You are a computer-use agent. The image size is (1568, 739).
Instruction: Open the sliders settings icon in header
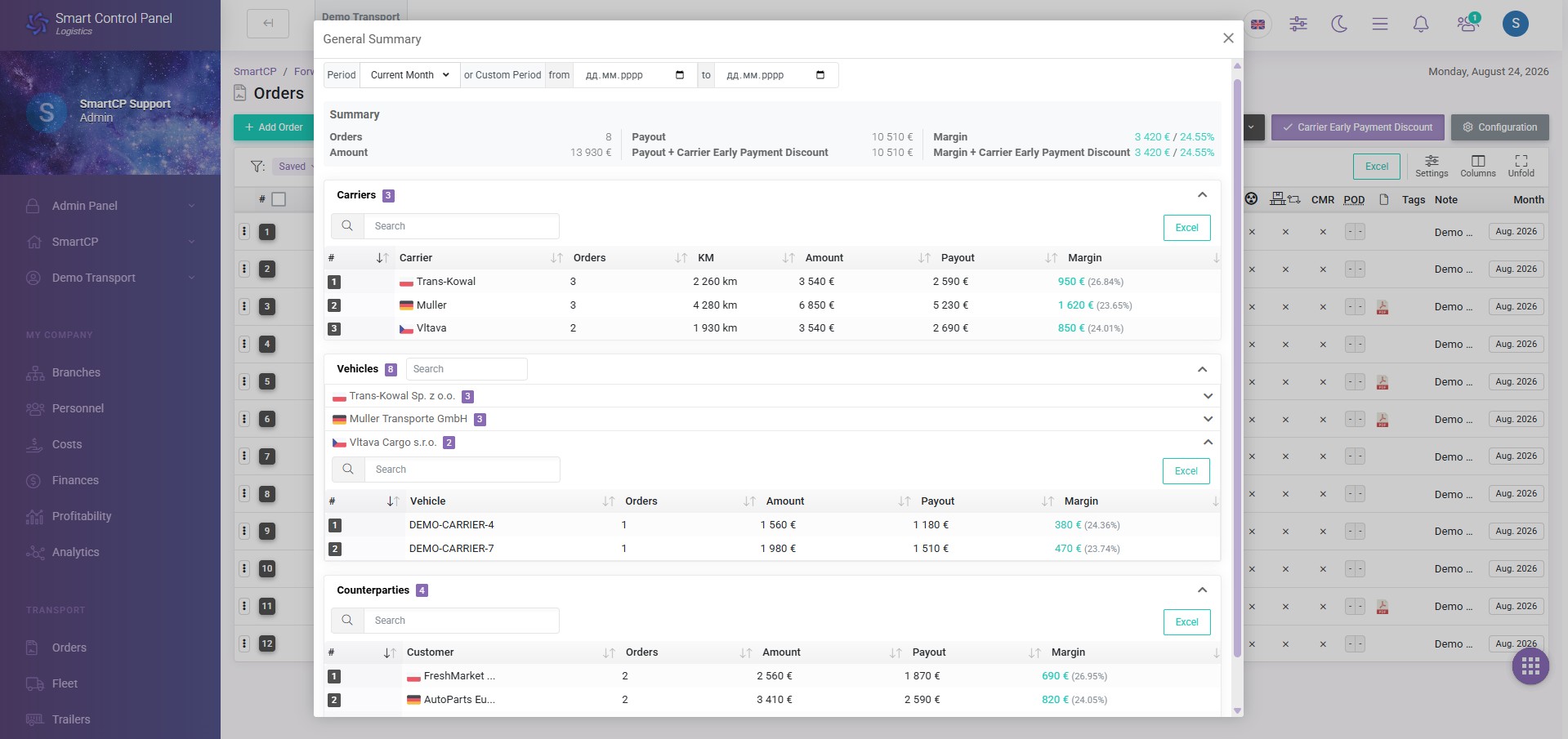[x=1298, y=24]
